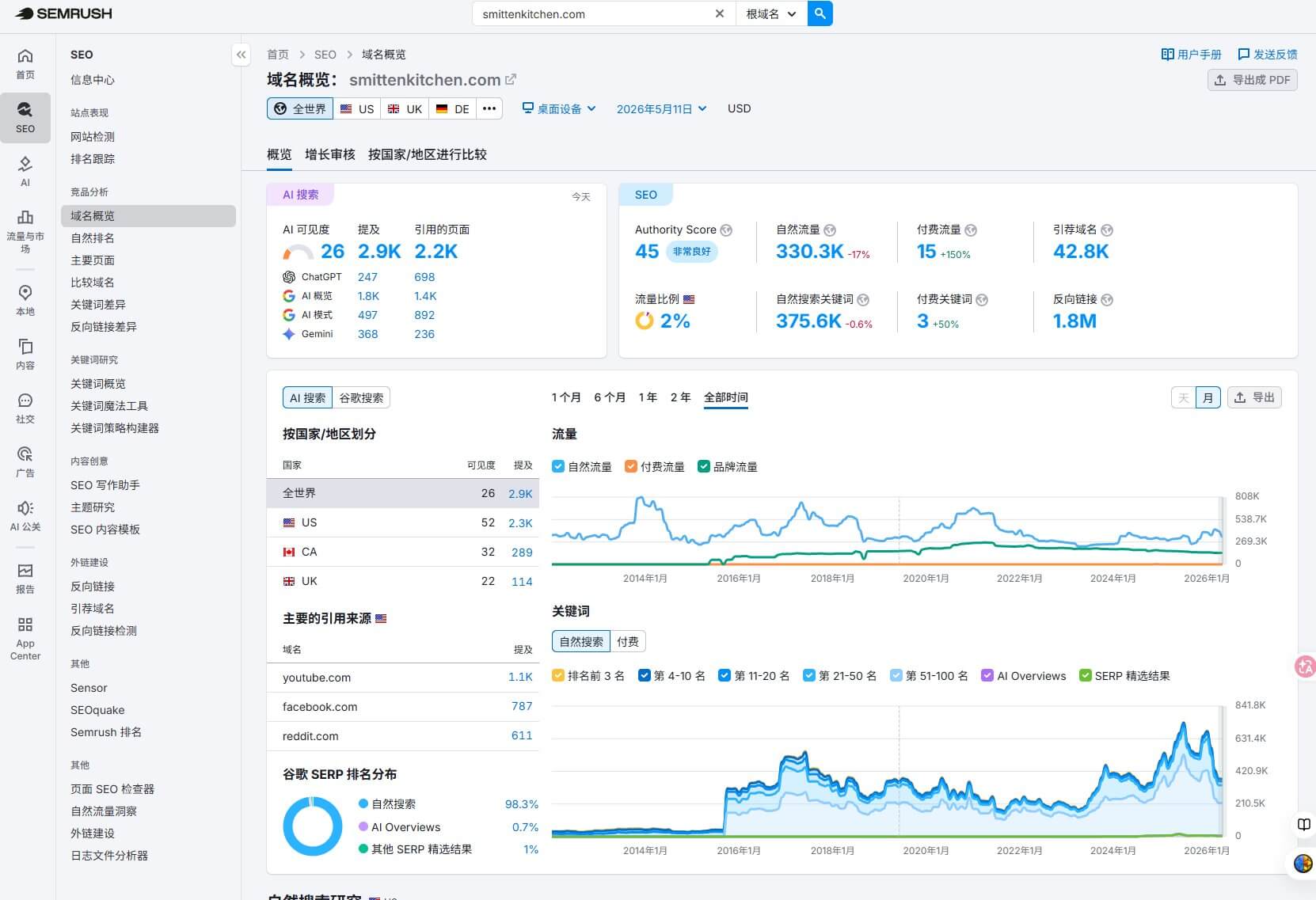This screenshot has width=1316, height=900.
Task: Click the info icon beside Authority Score
Action: [x=726, y=230]
